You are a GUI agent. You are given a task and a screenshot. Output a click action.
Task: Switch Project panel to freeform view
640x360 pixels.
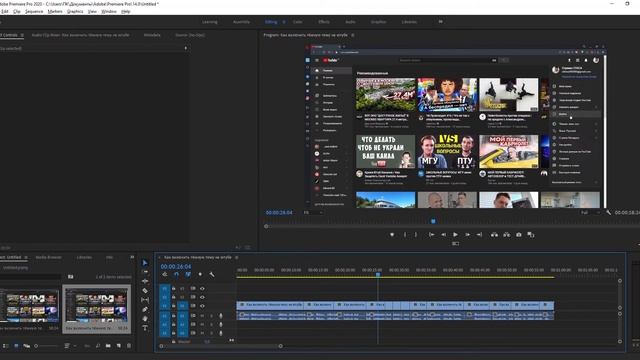coord(27,346)
